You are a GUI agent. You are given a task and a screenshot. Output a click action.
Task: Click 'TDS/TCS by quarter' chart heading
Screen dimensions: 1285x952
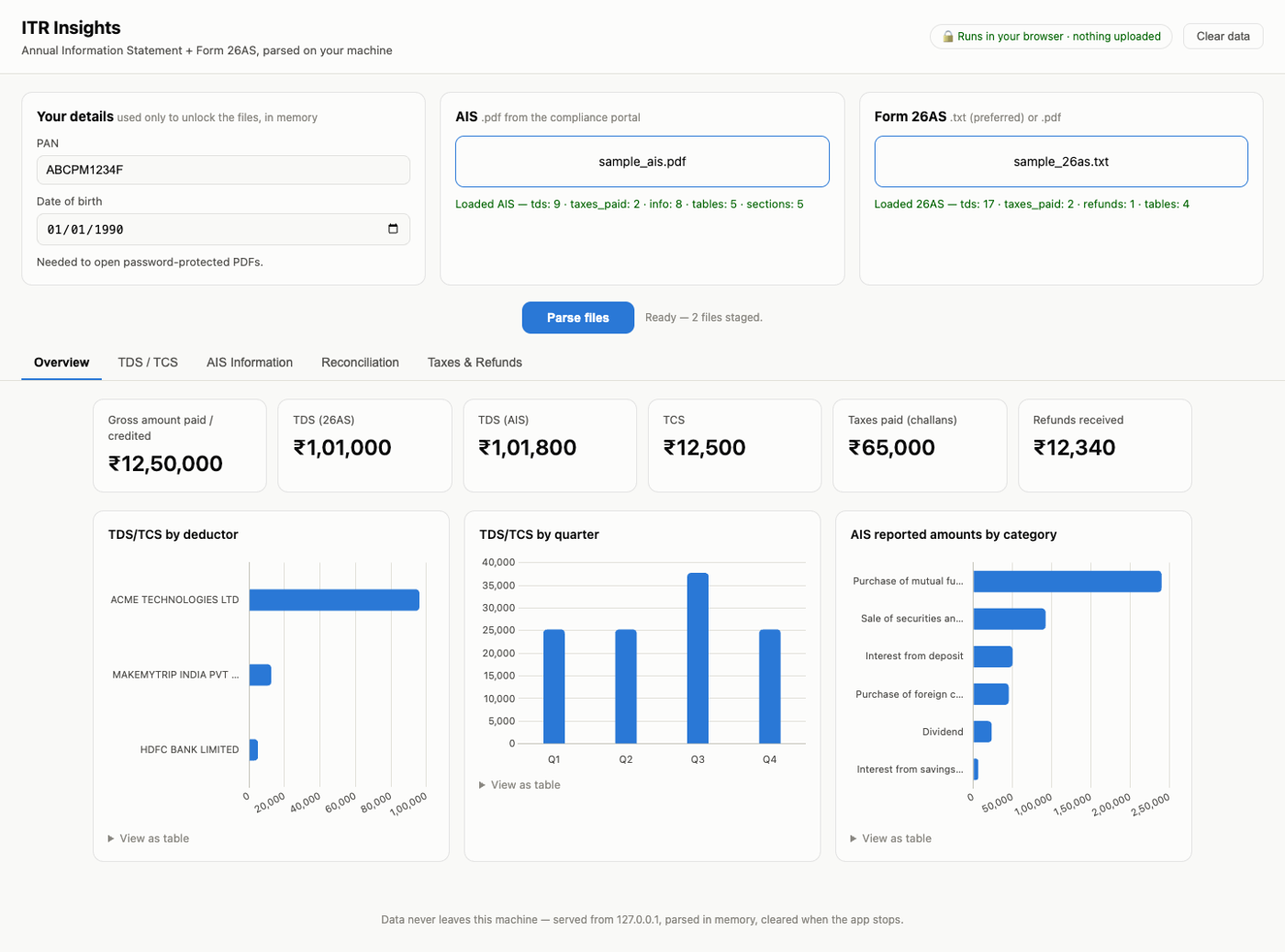[x=540, y=534]
